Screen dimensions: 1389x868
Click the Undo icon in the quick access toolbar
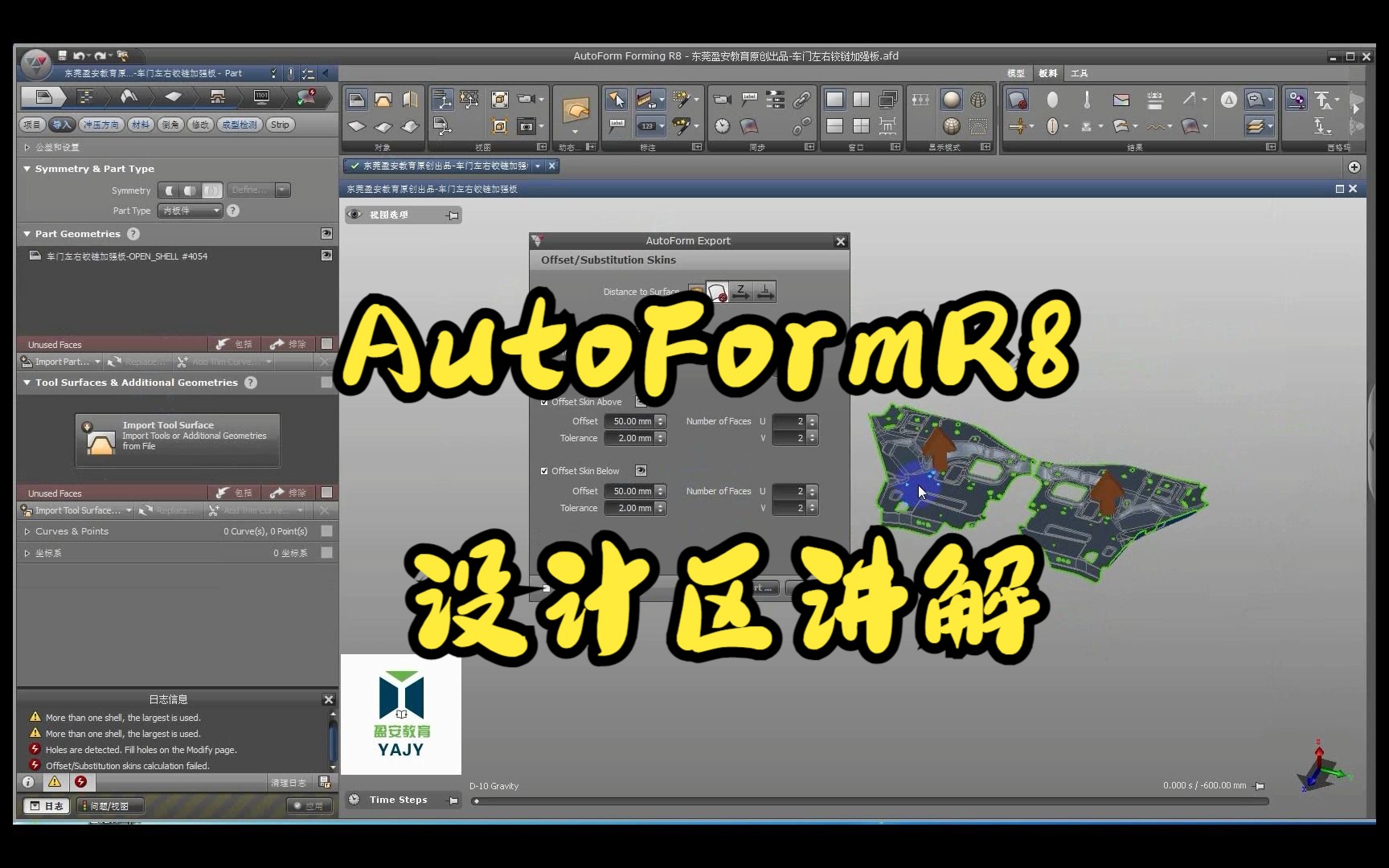79,55
